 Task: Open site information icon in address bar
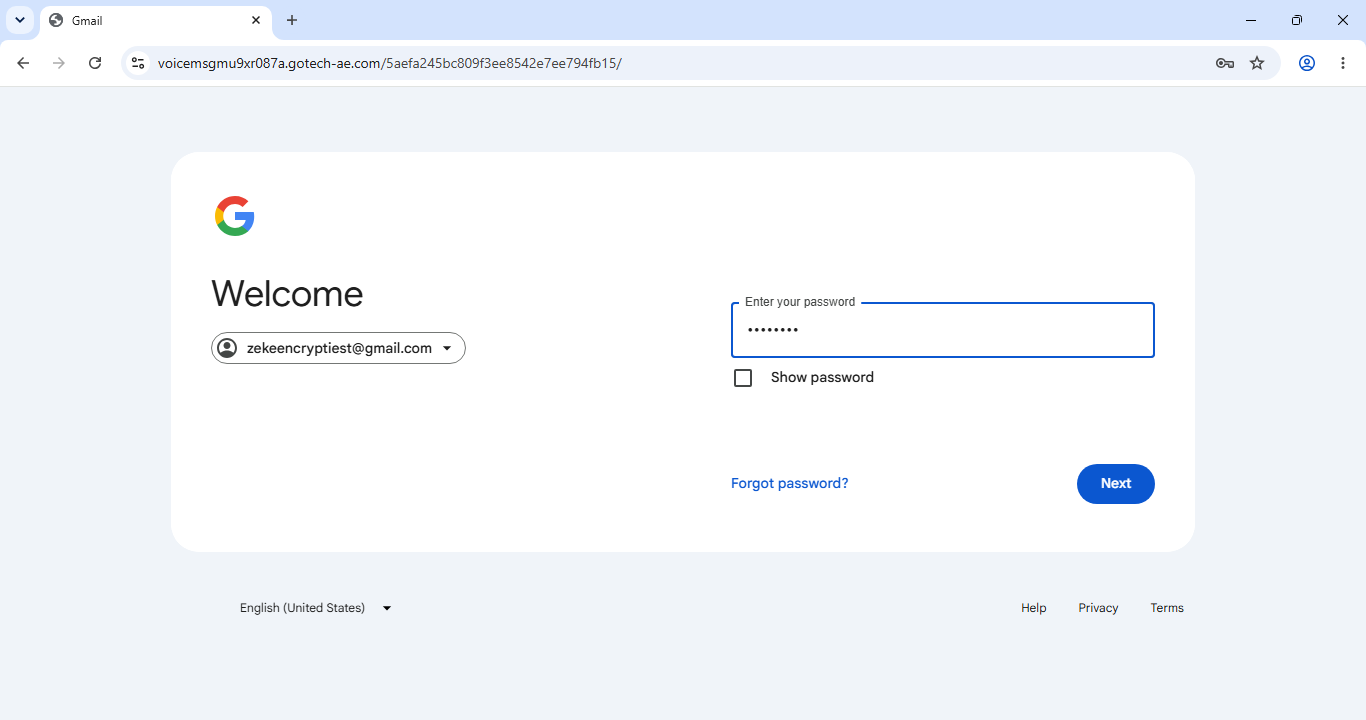tap(138, 63)
